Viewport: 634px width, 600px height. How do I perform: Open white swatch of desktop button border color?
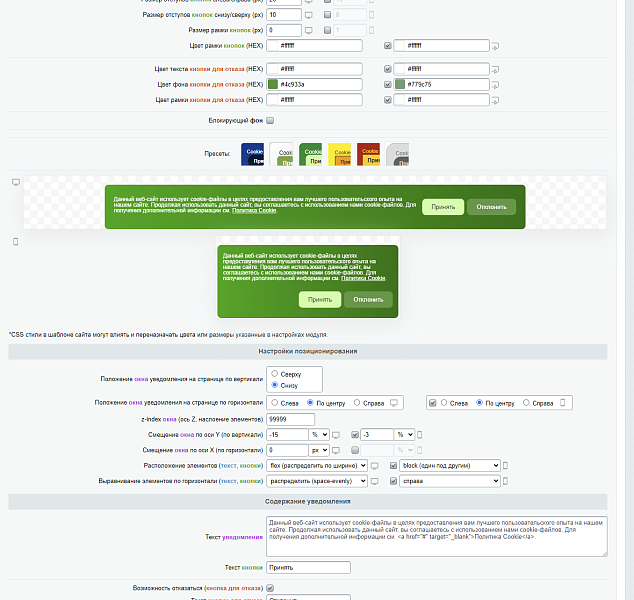click(x=273, y=46)
